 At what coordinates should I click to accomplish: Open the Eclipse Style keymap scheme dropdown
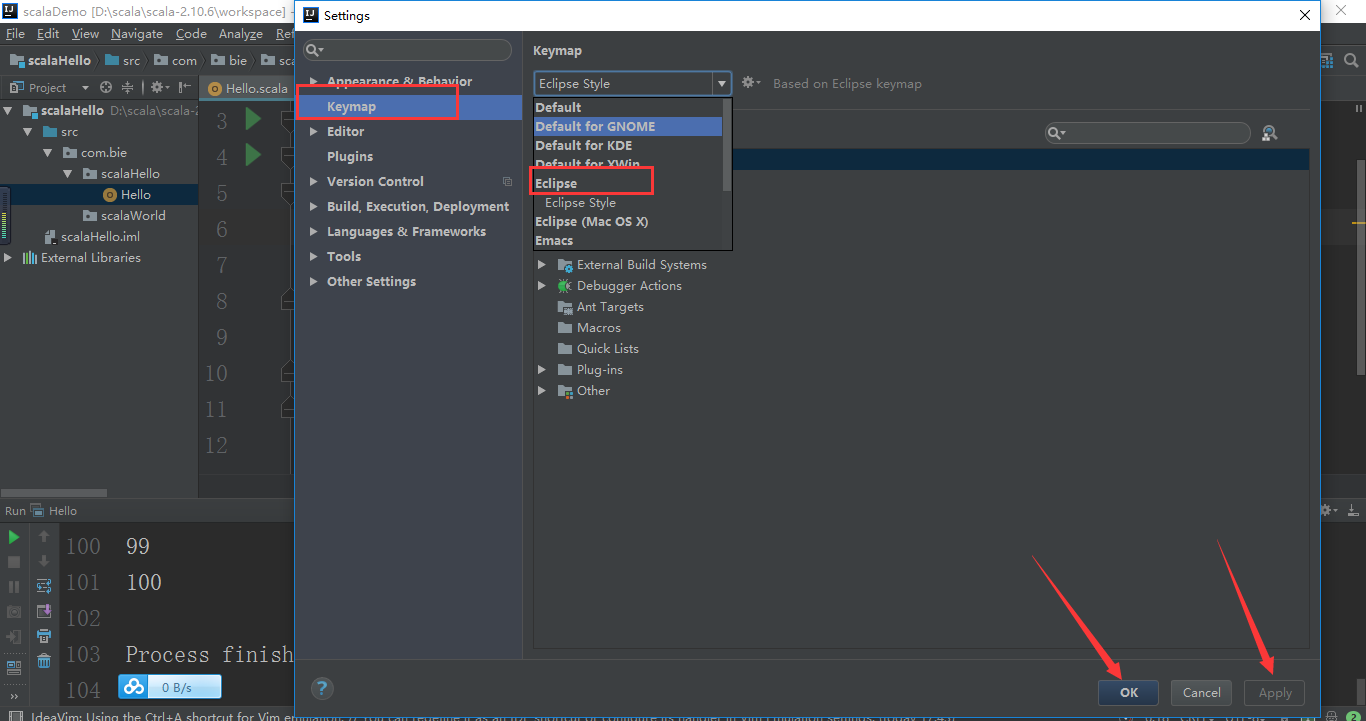coord(722,83)
